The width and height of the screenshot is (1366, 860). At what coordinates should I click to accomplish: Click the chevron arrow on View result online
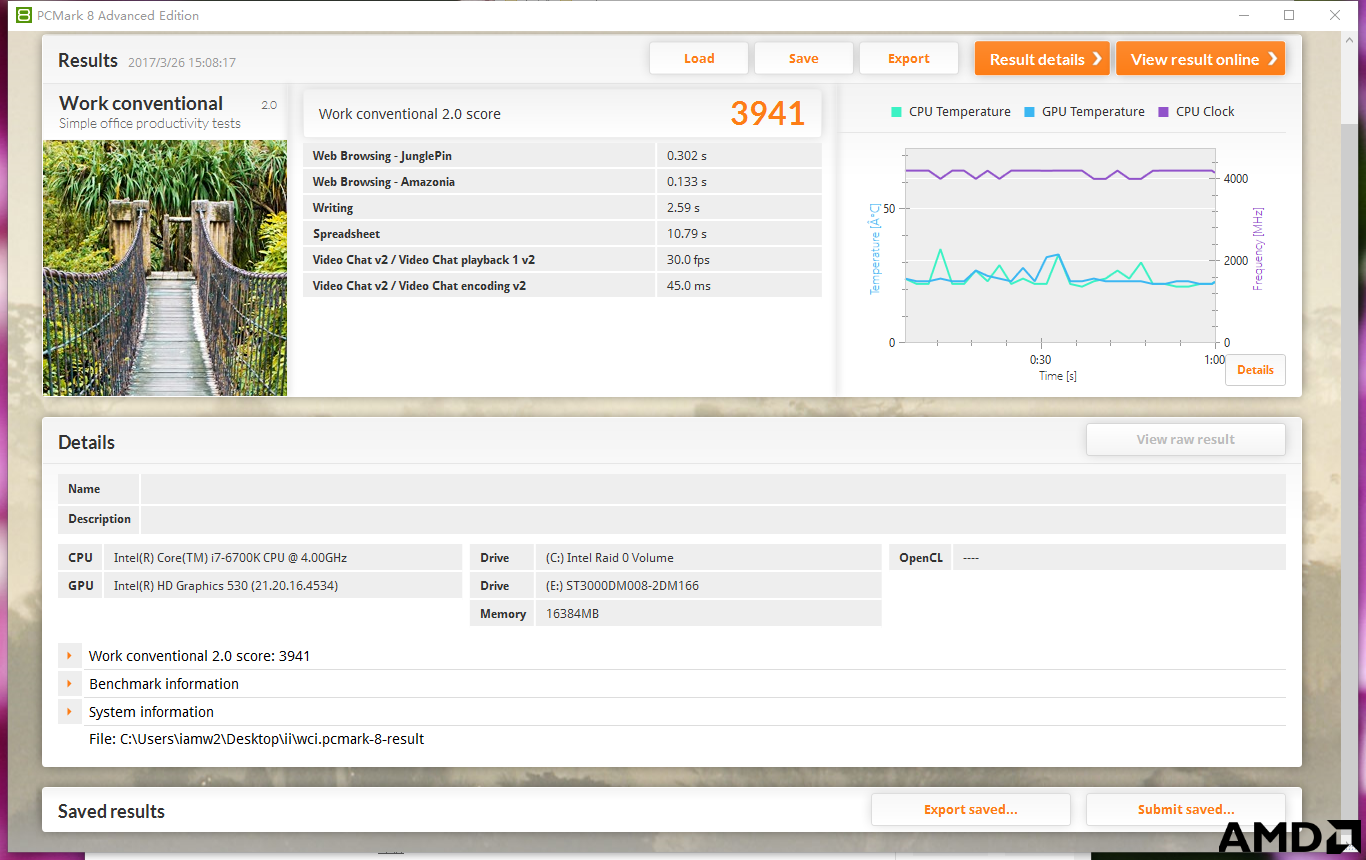click(x=1272, y=59)
